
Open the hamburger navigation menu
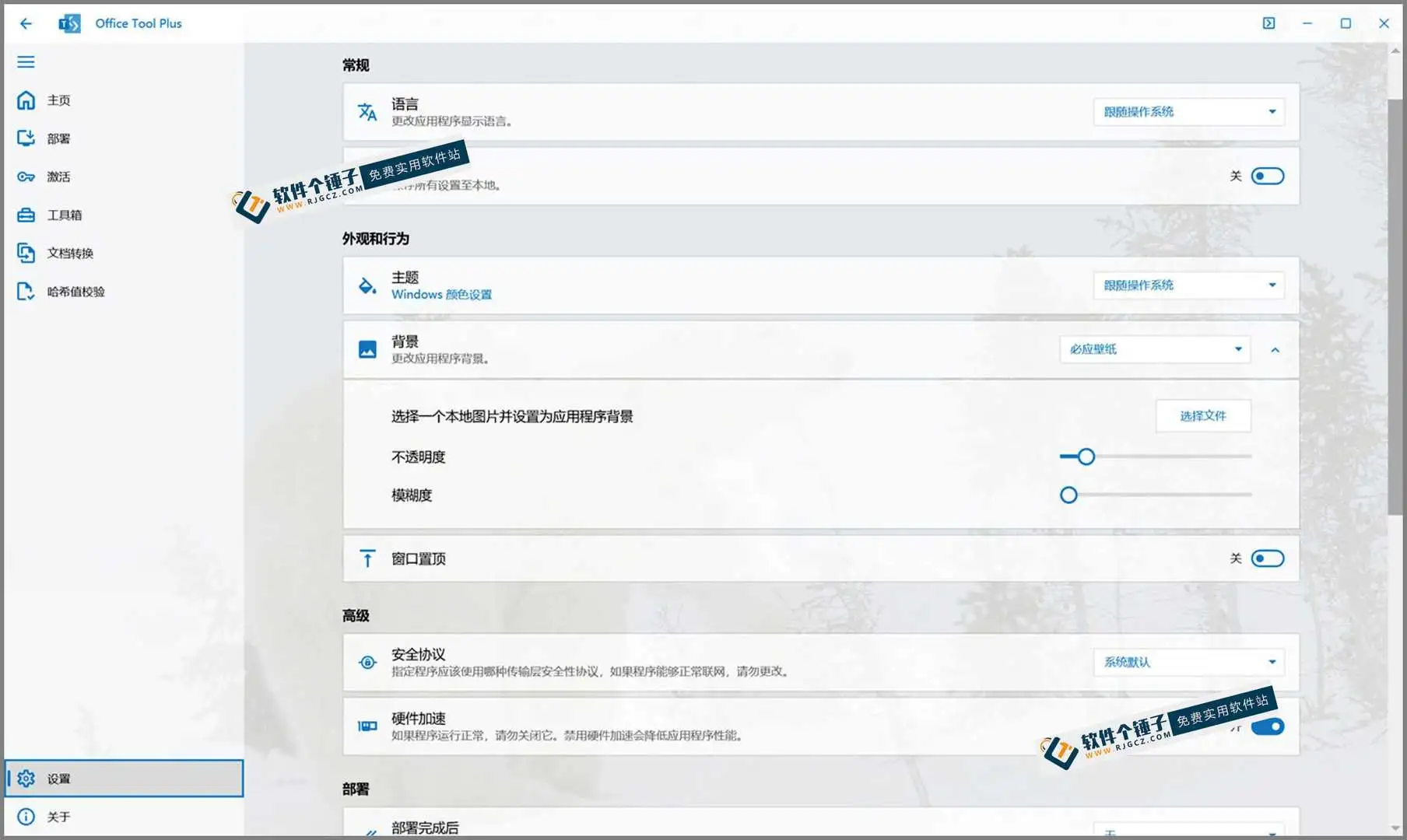point(26,61)
